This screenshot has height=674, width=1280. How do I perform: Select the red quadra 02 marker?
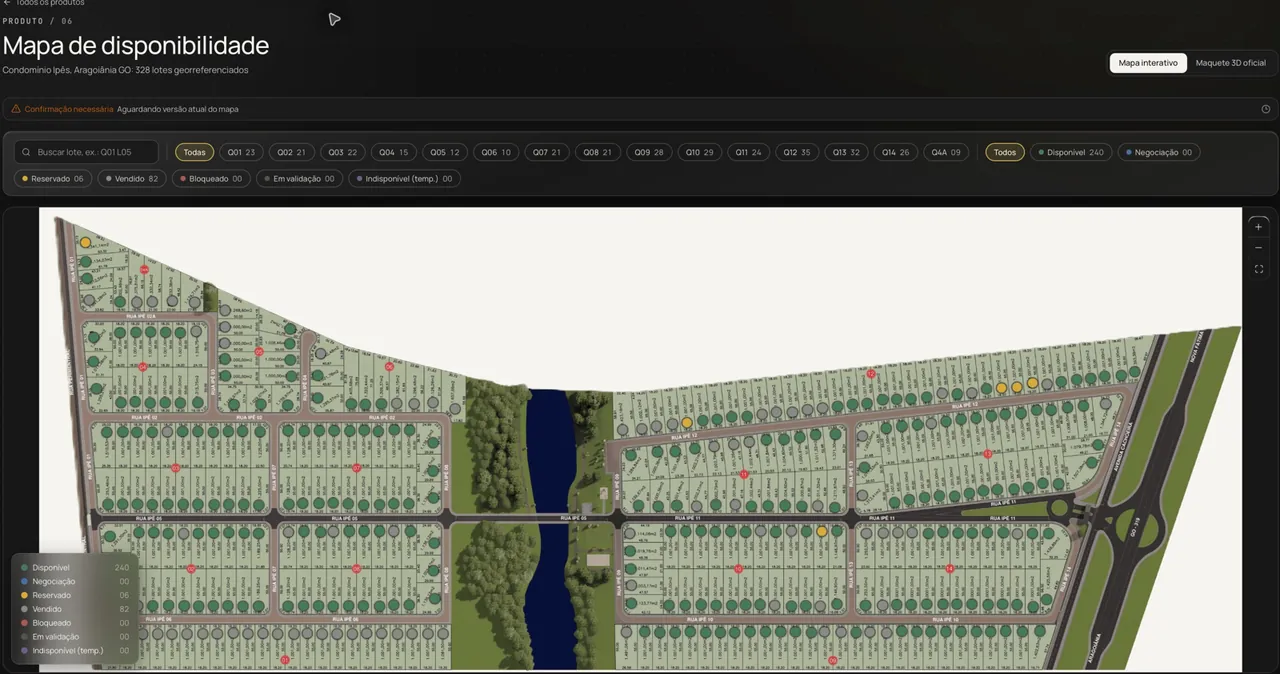(x=190, y=569)
